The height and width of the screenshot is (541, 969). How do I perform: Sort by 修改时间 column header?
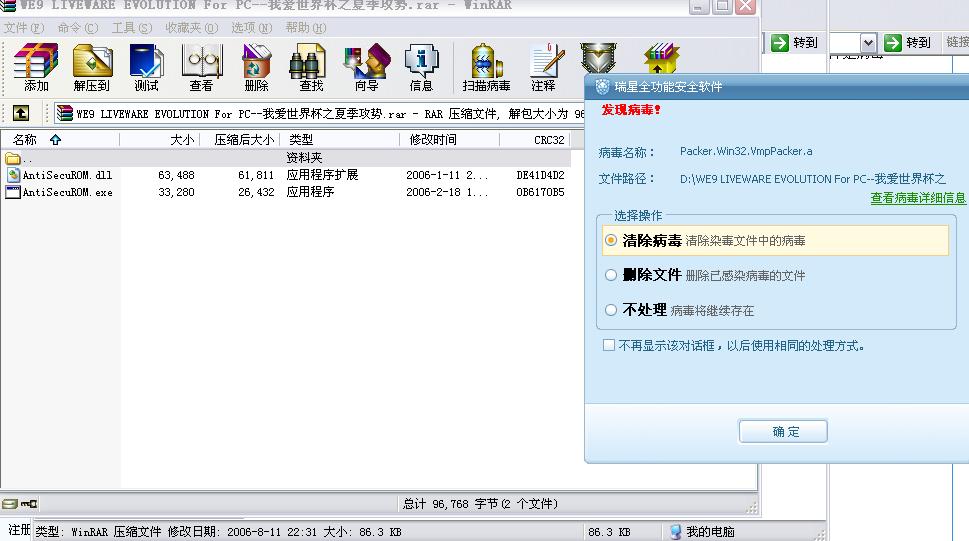click(449, 140)
